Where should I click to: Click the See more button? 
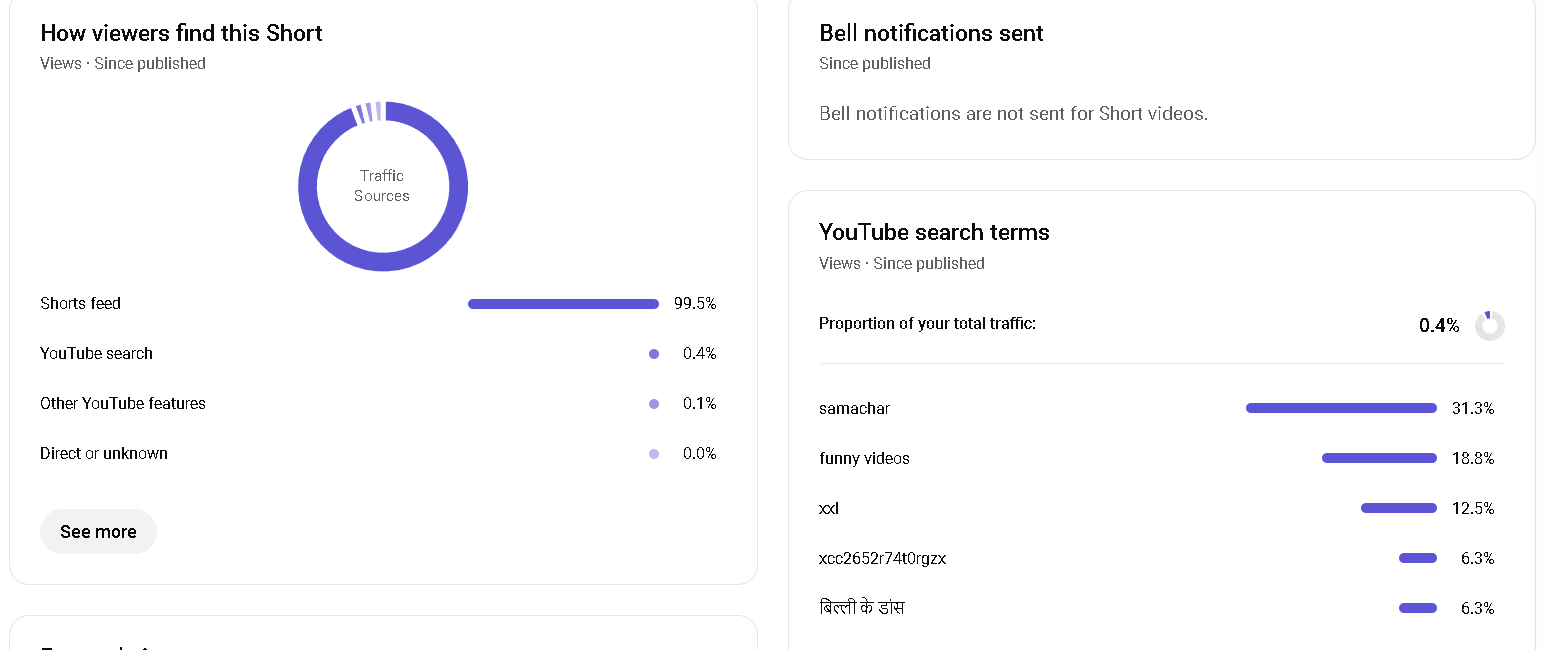point(98,531)
